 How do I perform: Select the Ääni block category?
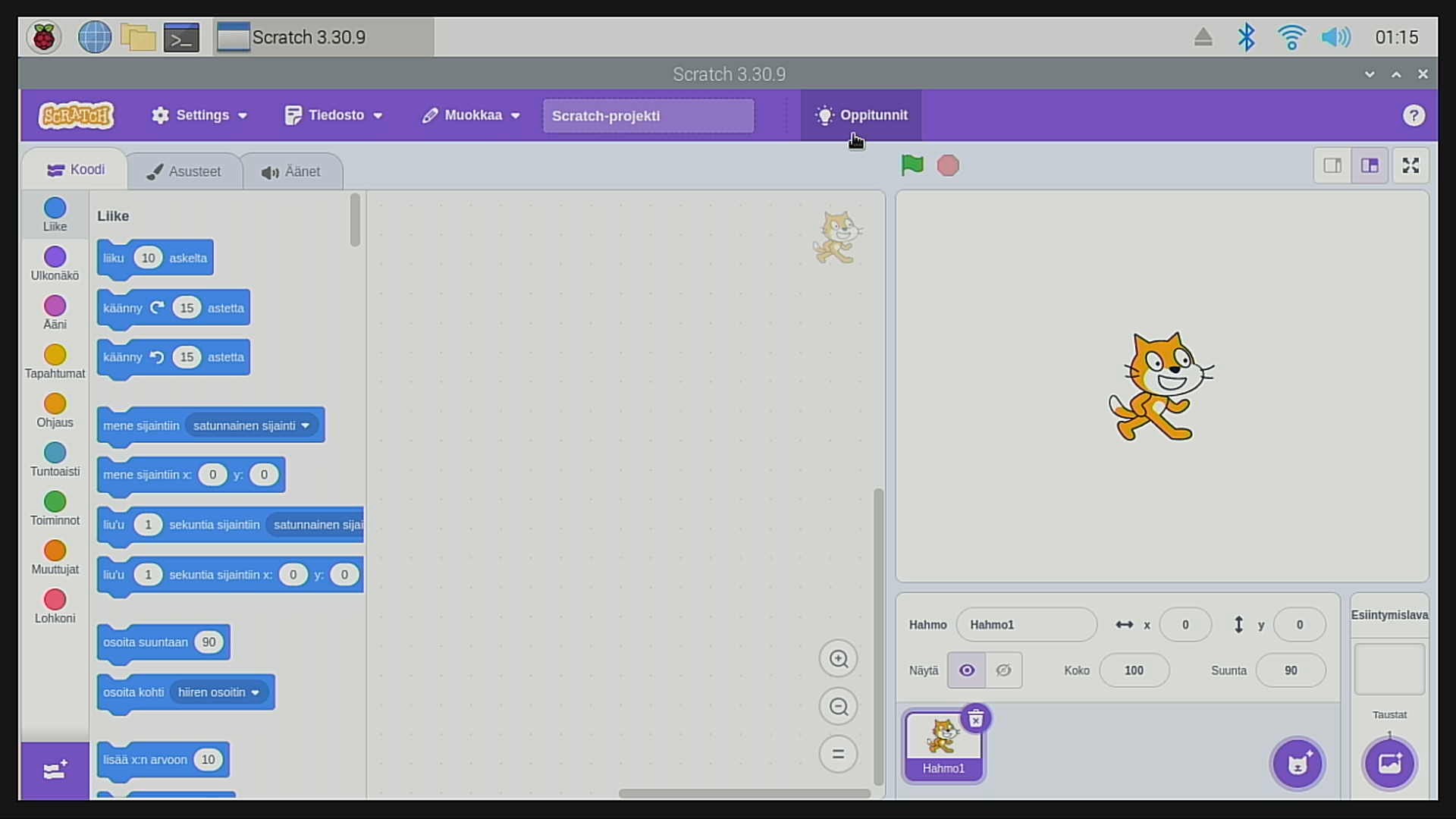55,312
